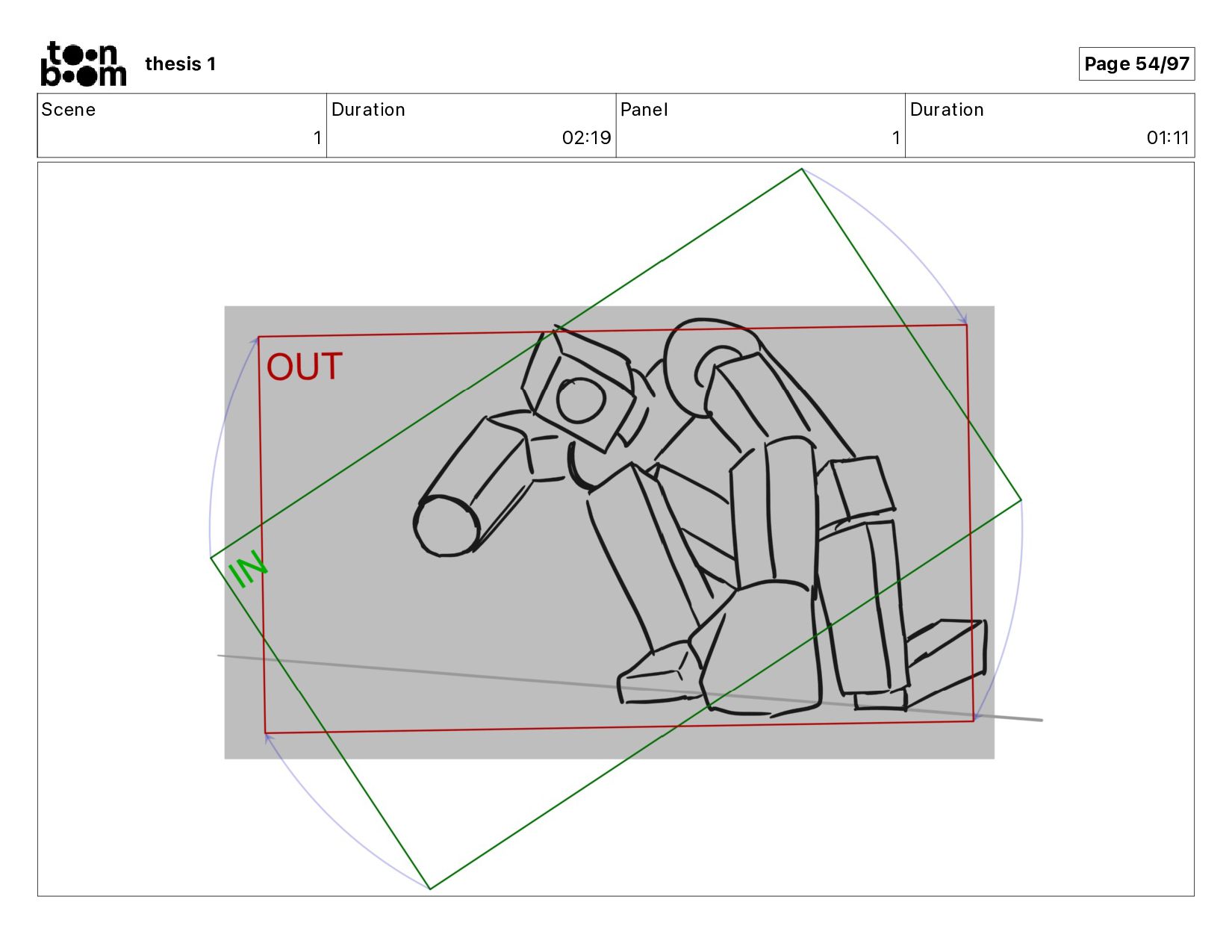Click the 'Scene' header cell

click(182, 125)
